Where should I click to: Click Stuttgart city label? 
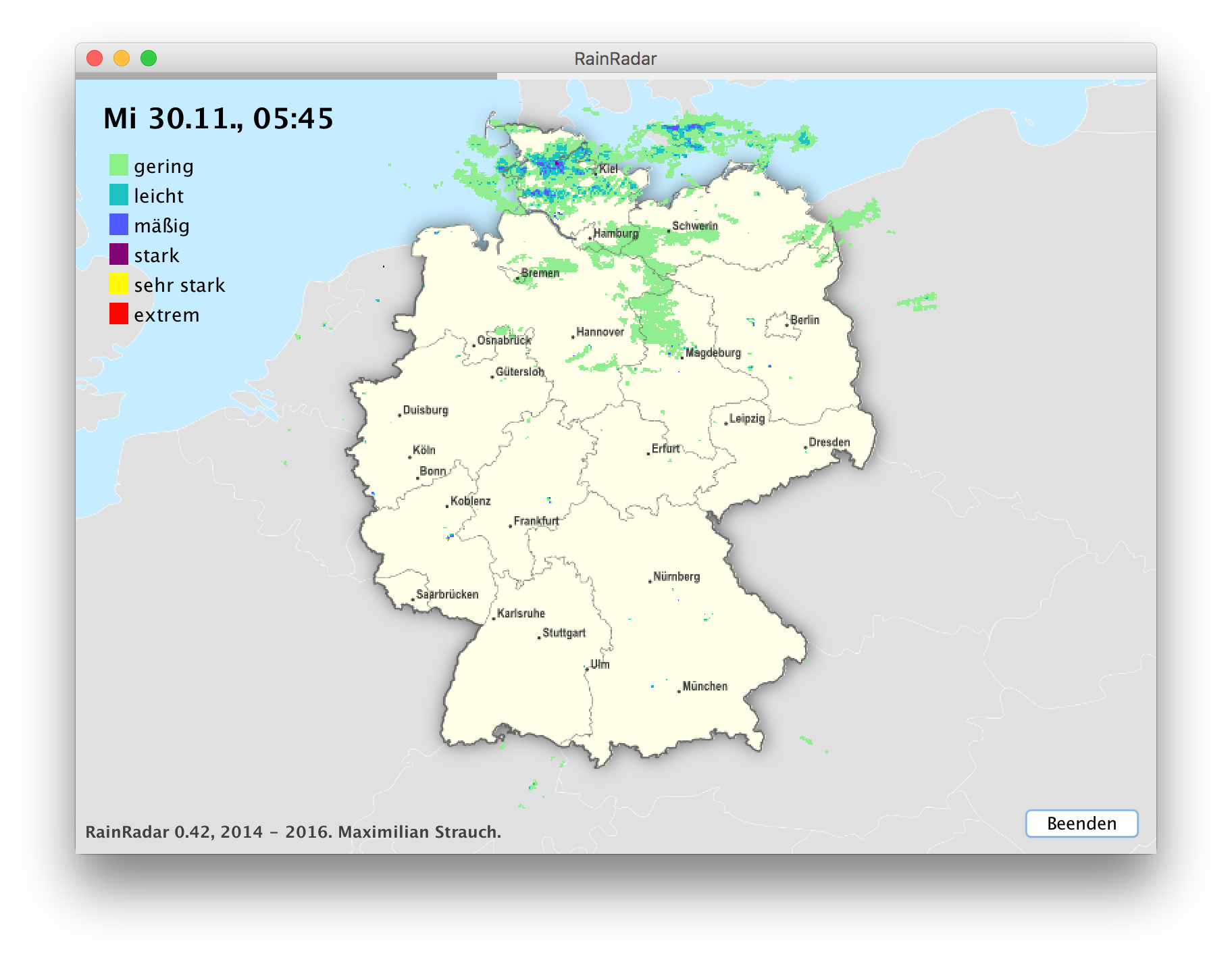pos(564,633)
